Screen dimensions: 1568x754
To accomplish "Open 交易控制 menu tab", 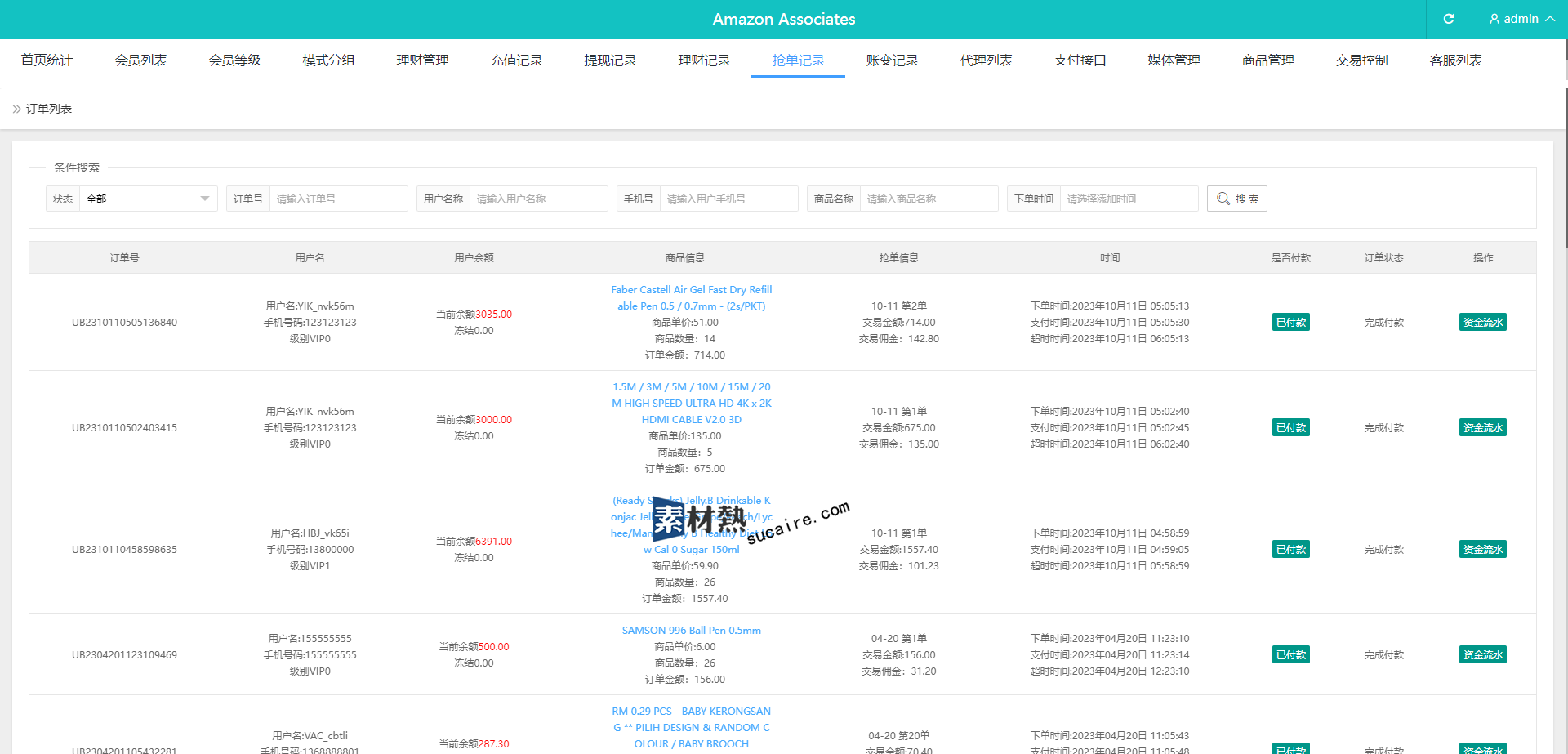I will pyautogui.click(x=1361, y=60).
